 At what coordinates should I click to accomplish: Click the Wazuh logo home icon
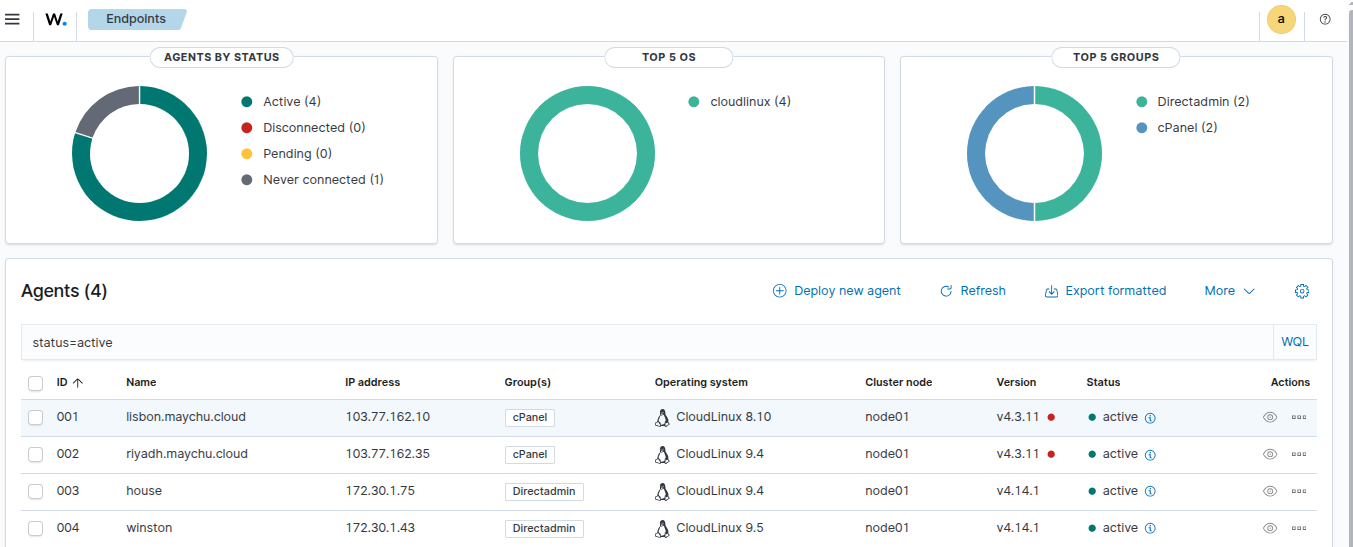pos(56,19)
